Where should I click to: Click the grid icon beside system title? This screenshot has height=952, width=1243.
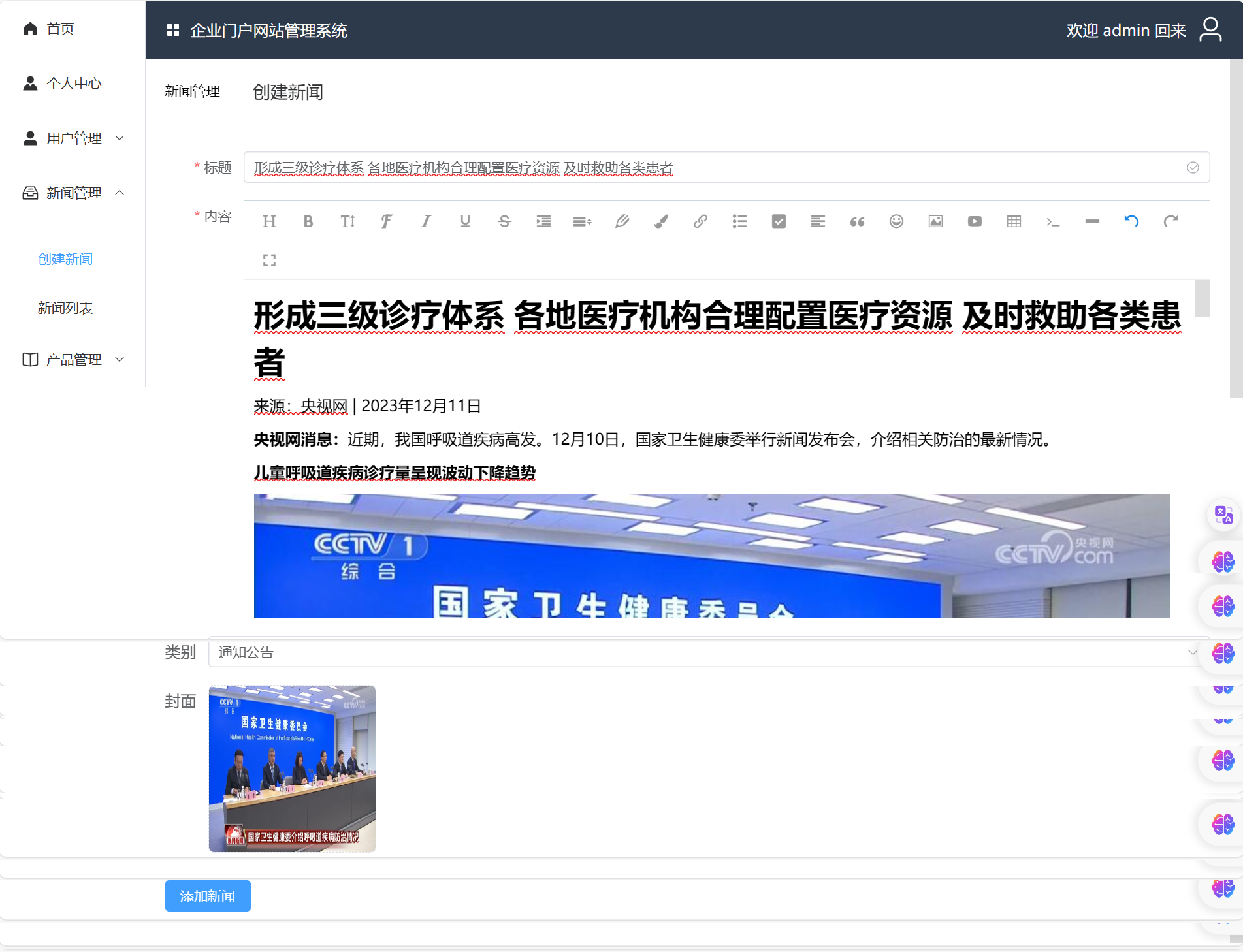tap(172, 30)
